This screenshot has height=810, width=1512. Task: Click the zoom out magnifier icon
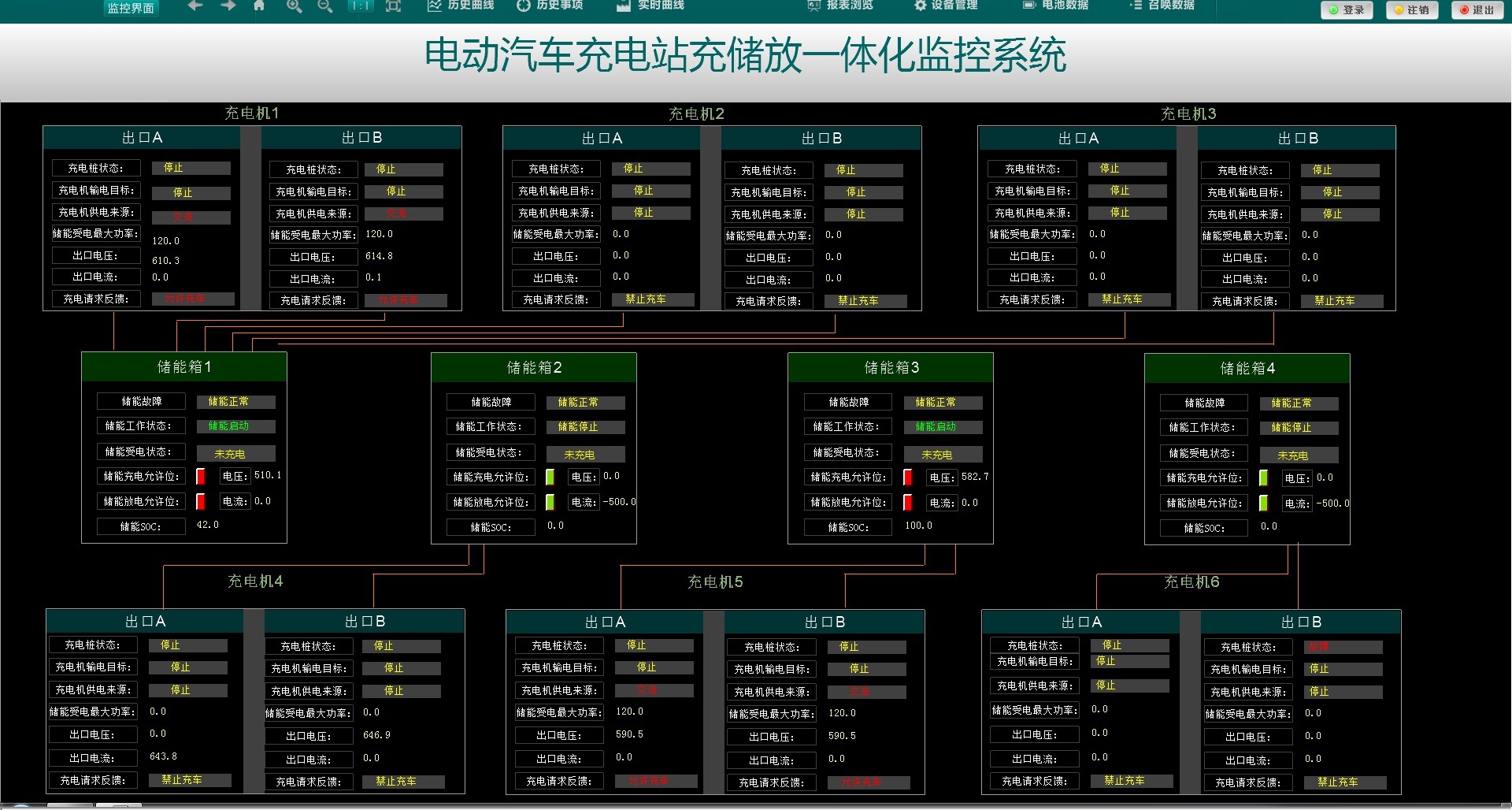point(324,6)
